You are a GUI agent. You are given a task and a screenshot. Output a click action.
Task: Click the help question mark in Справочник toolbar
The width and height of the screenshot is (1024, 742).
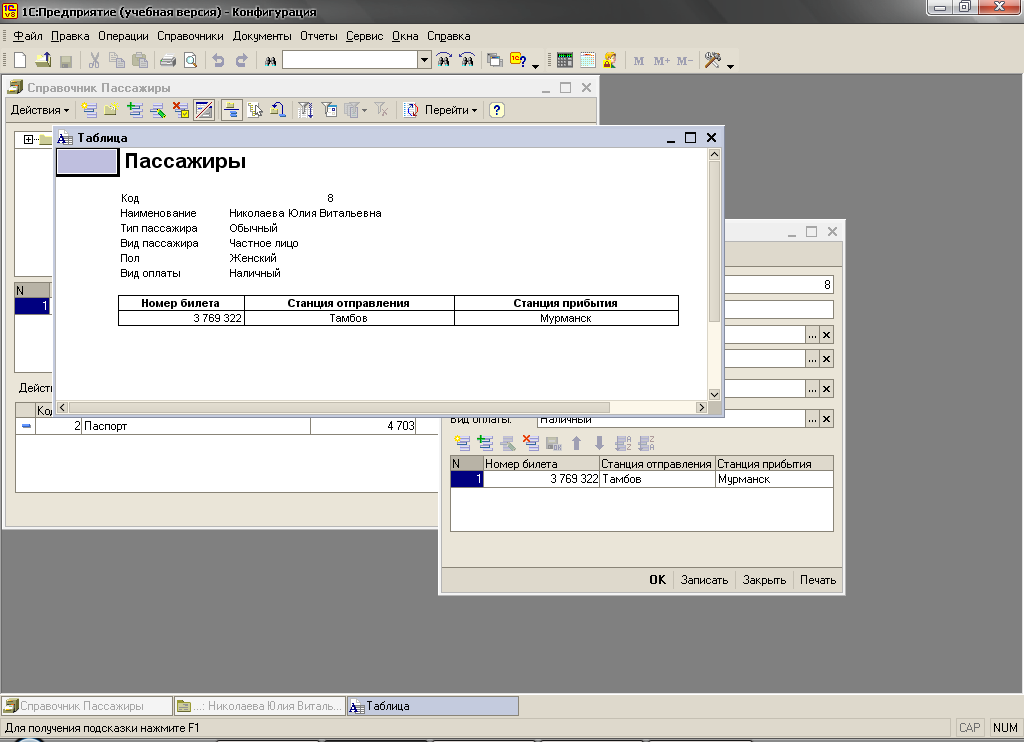click(x=496, y=110)
